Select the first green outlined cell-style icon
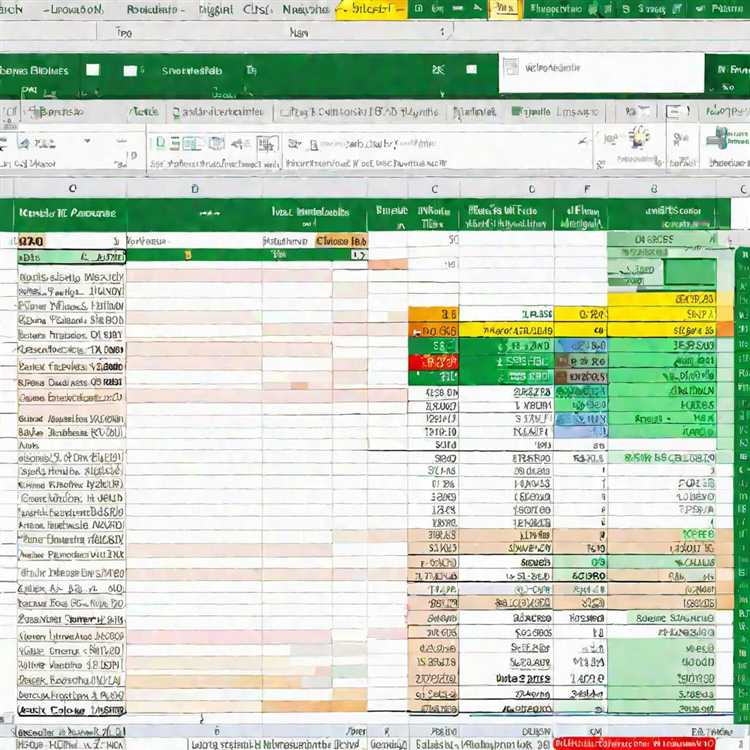 [160, 143]
